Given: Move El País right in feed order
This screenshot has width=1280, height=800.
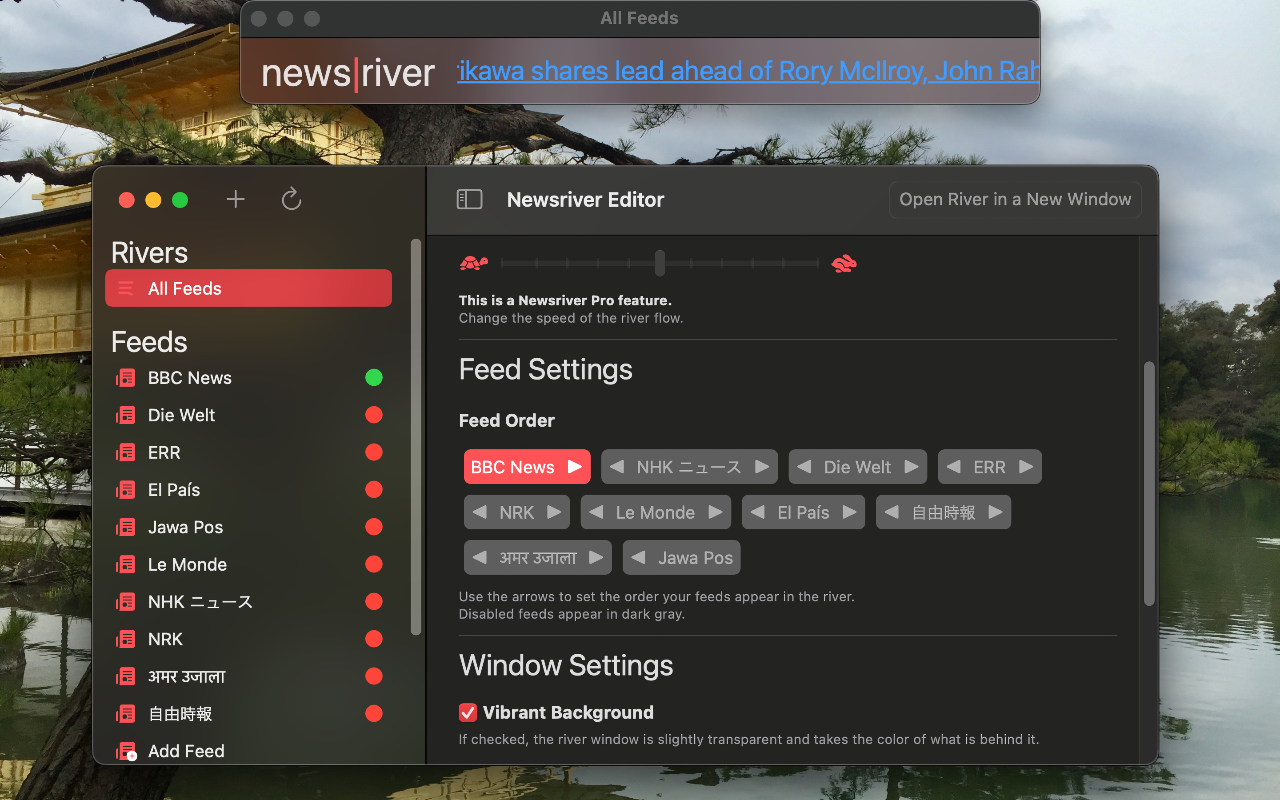Looking at the screenshot, I should (x=849, y=512).
